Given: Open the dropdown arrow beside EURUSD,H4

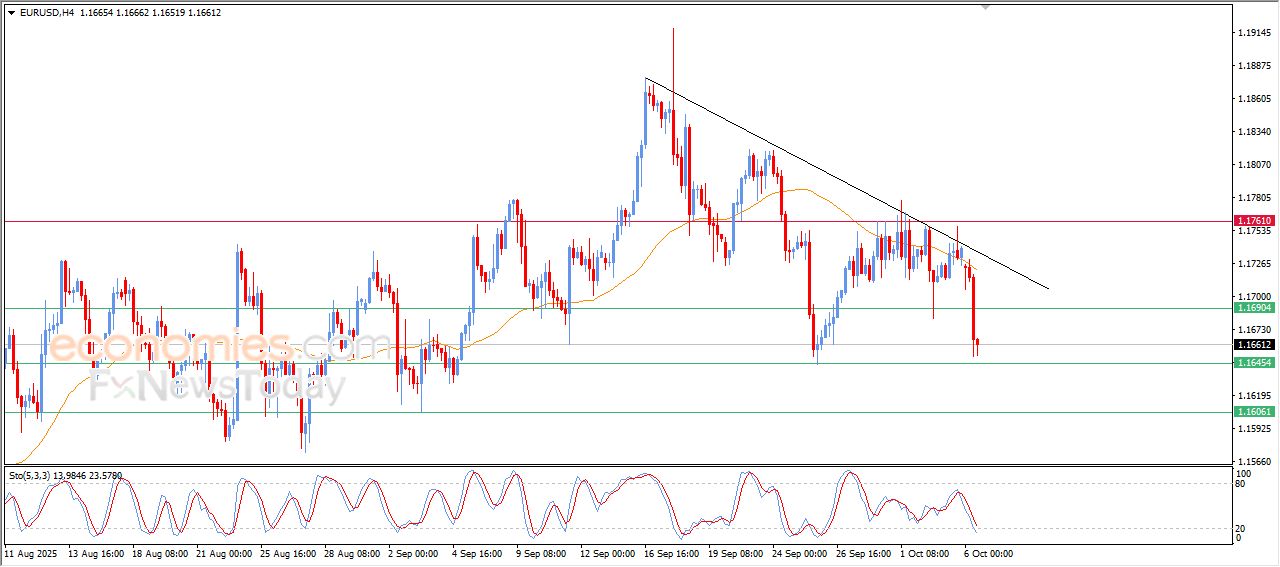Looking at the screenshot, I should 12,12.
